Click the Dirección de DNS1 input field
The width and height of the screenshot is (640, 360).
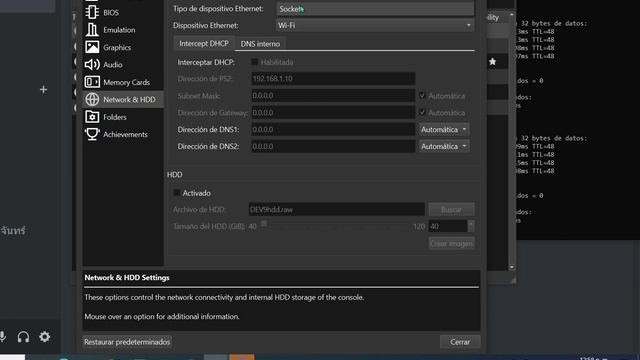[x=333, y=129]
